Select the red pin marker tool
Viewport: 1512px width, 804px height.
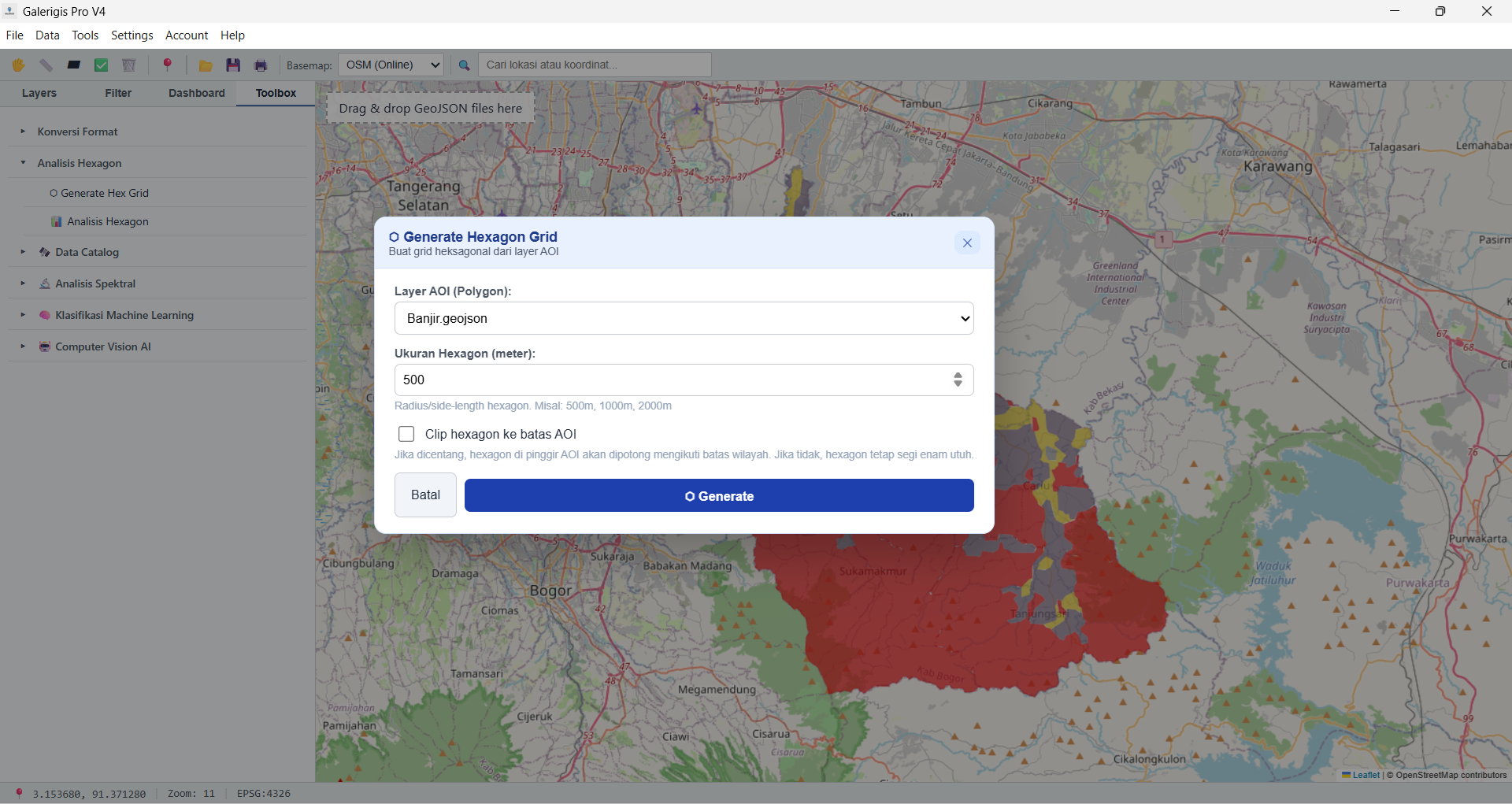167,65
